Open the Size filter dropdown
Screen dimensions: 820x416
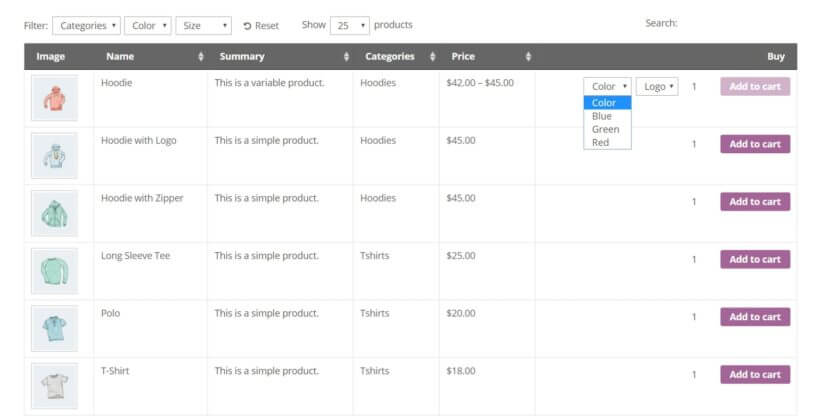[x=203, y=26]
